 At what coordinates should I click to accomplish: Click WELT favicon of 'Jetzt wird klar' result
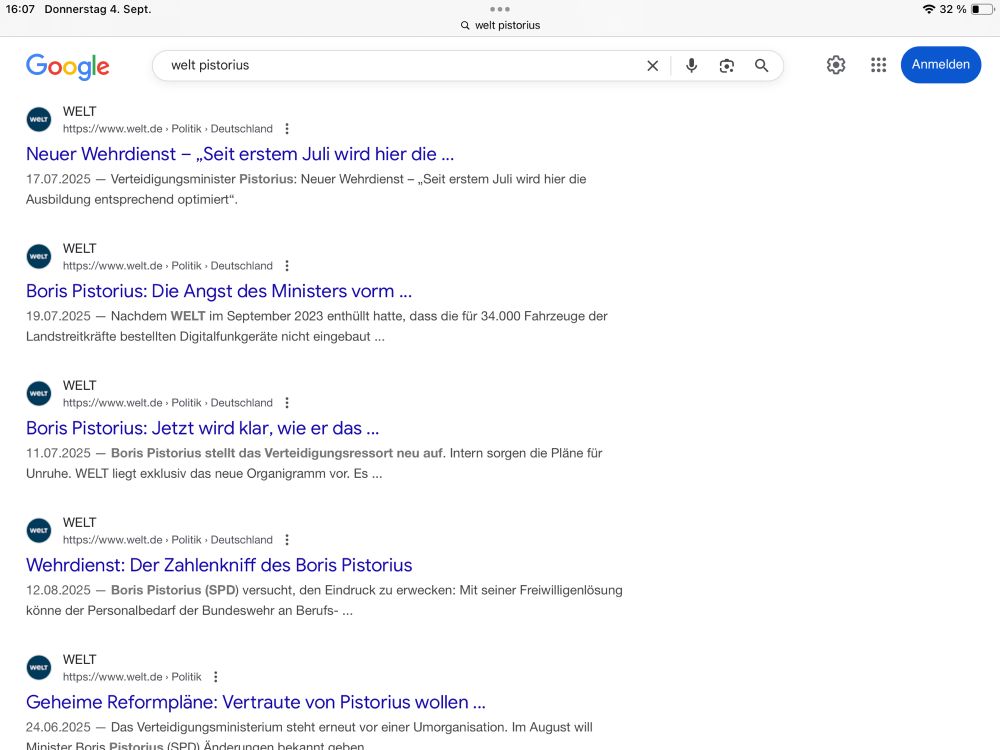coord(39,393)
